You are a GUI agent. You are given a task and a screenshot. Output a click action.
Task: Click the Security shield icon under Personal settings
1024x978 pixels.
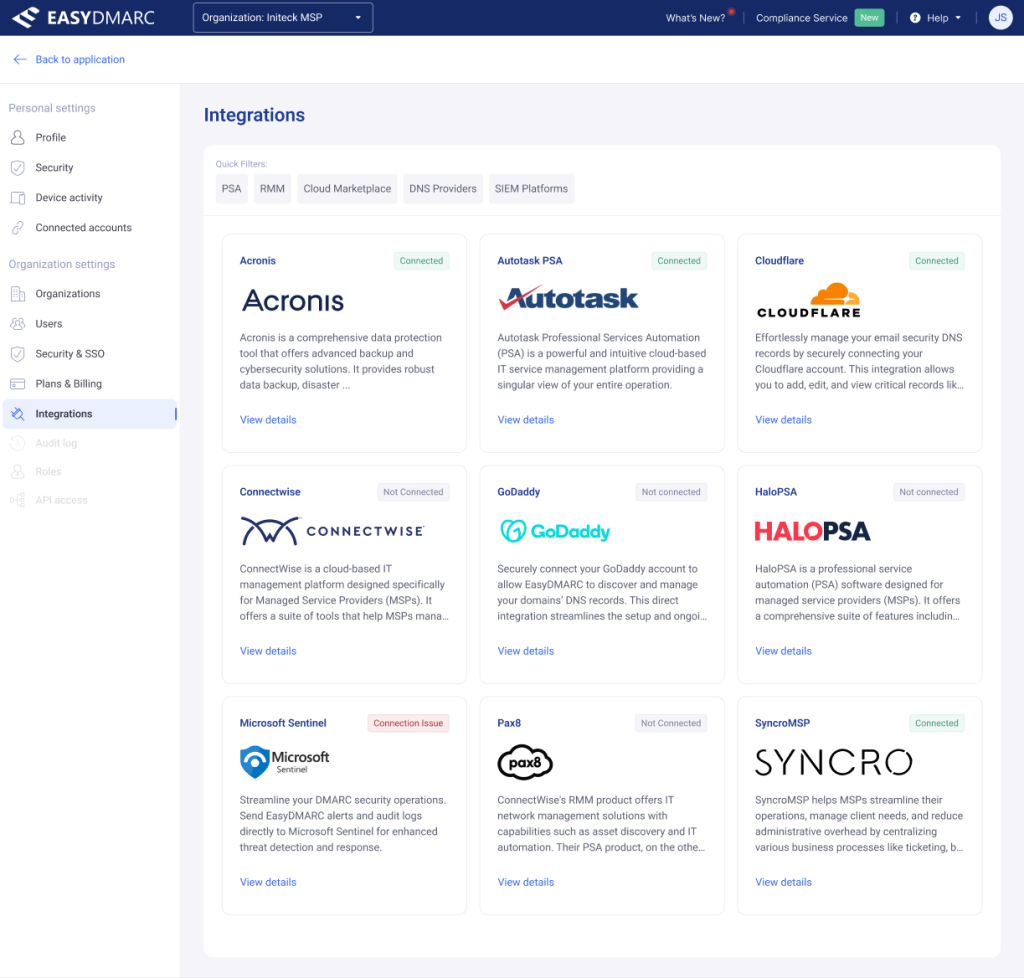(17, 168)
